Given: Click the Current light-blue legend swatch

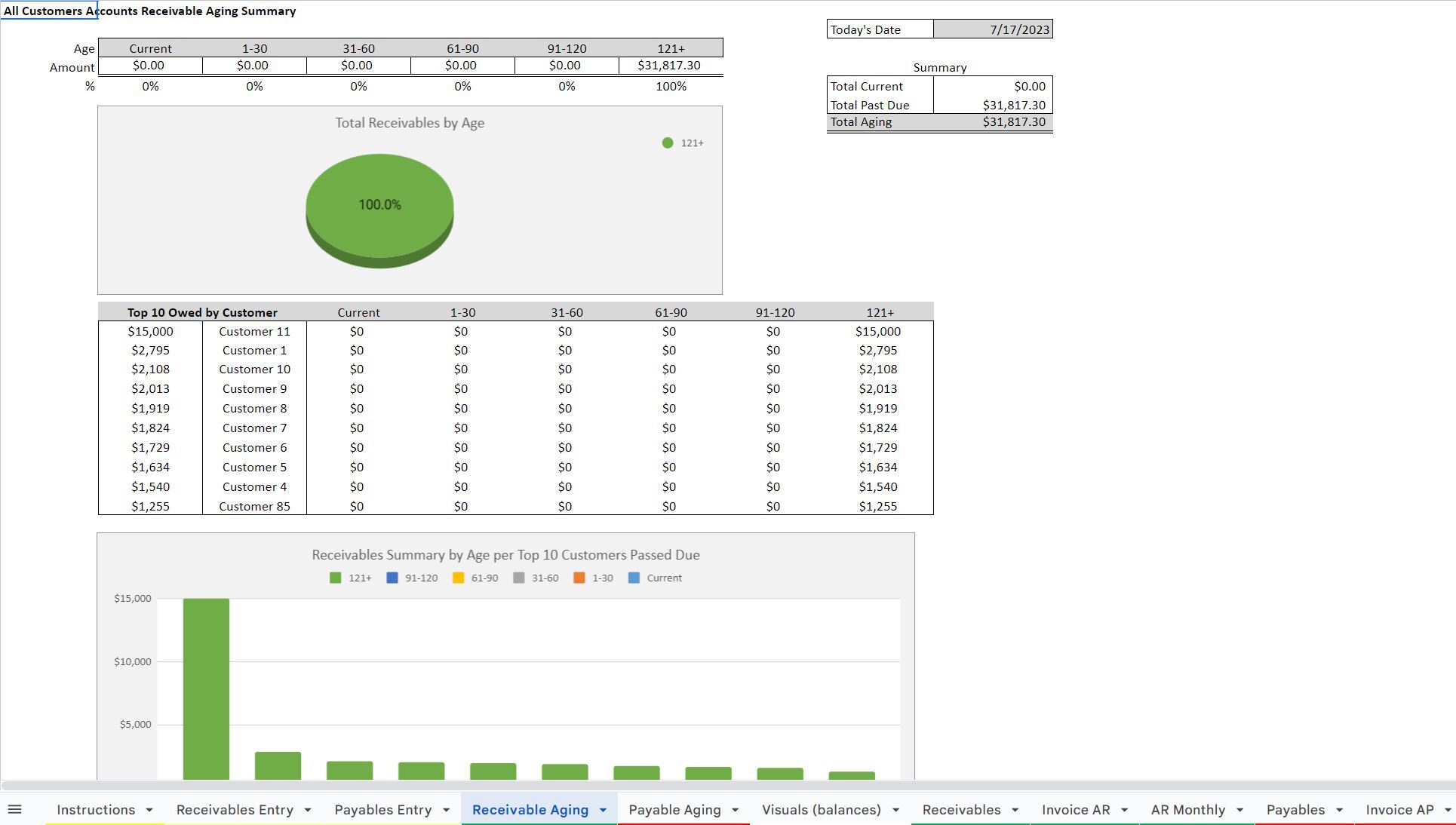Looking at the screenshot, I should pos(634,578).
